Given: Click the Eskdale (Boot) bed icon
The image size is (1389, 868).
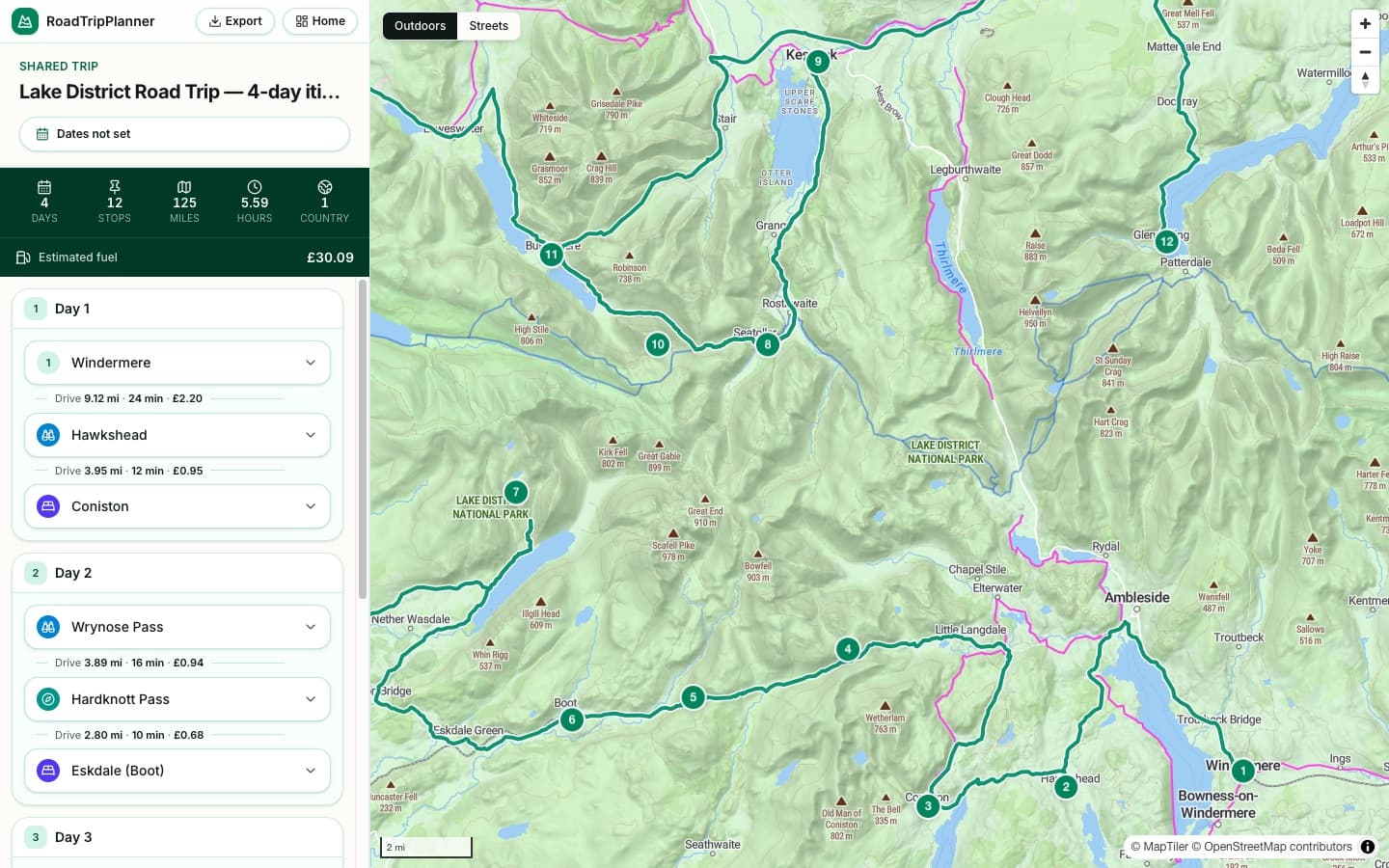Looking at the screenshot, I should [48, 771].
